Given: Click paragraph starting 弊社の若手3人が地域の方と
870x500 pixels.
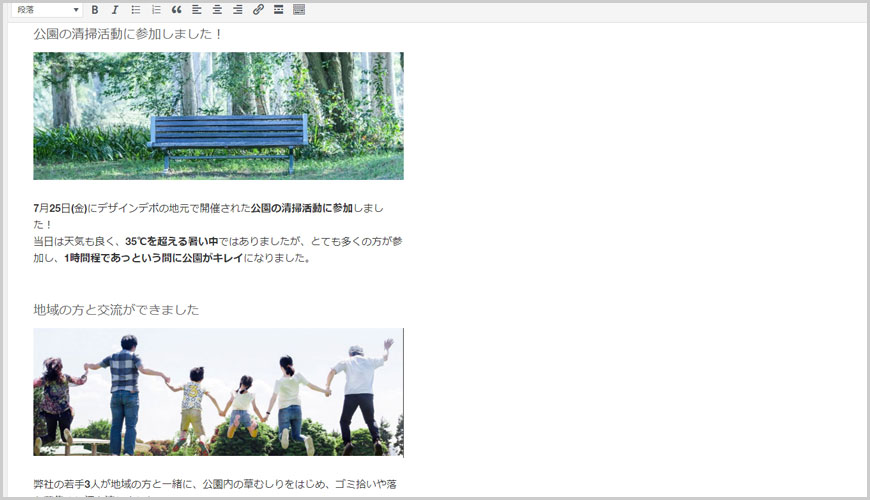Looking at the screenshot, I should pos(215,488).
